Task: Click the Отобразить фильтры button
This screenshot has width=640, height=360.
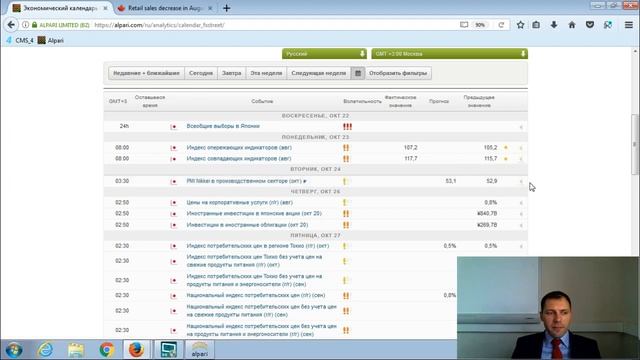Action: click(x=398, y=73)
